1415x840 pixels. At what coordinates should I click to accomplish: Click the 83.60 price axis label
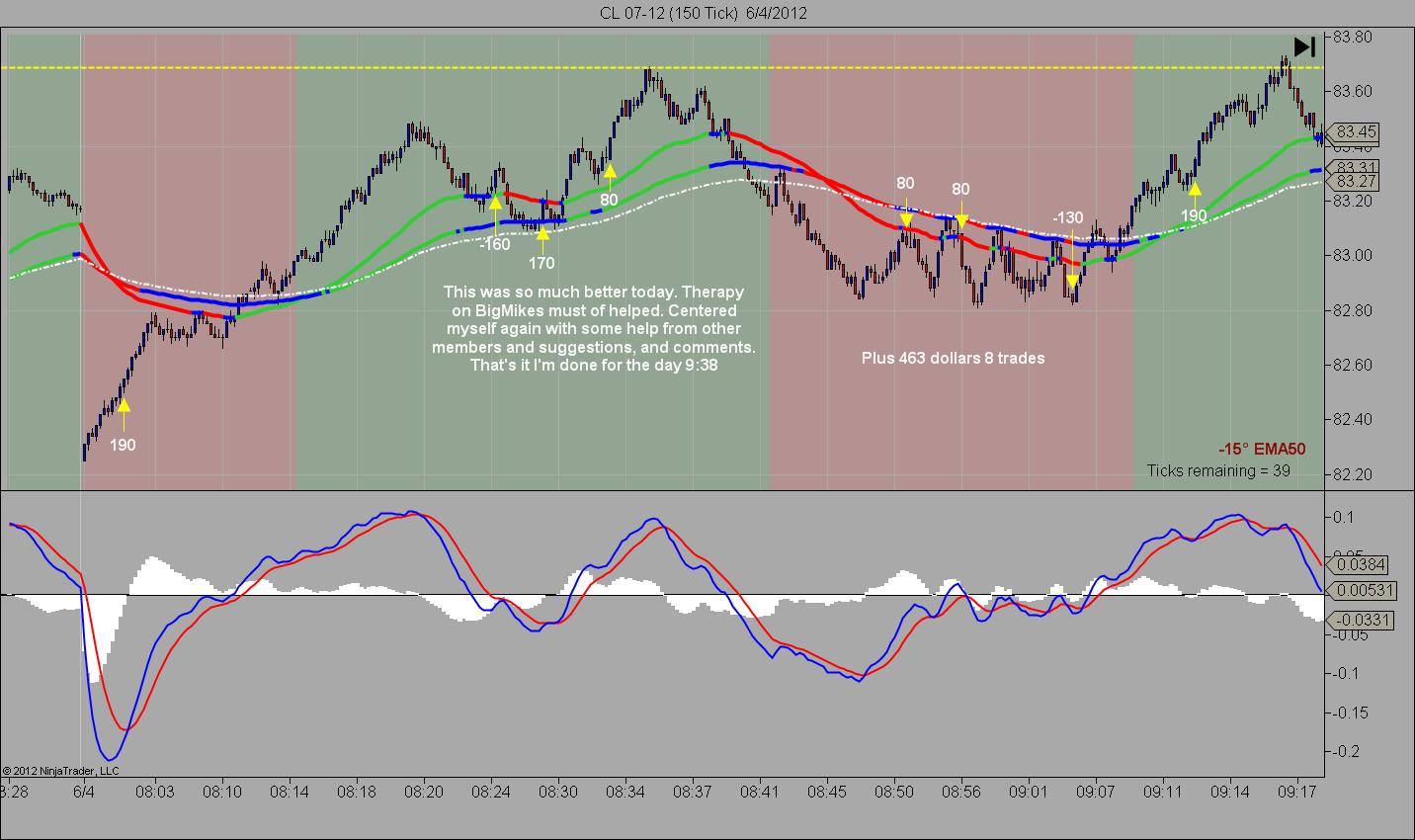pyautogui.click(x=1352, y=91)
